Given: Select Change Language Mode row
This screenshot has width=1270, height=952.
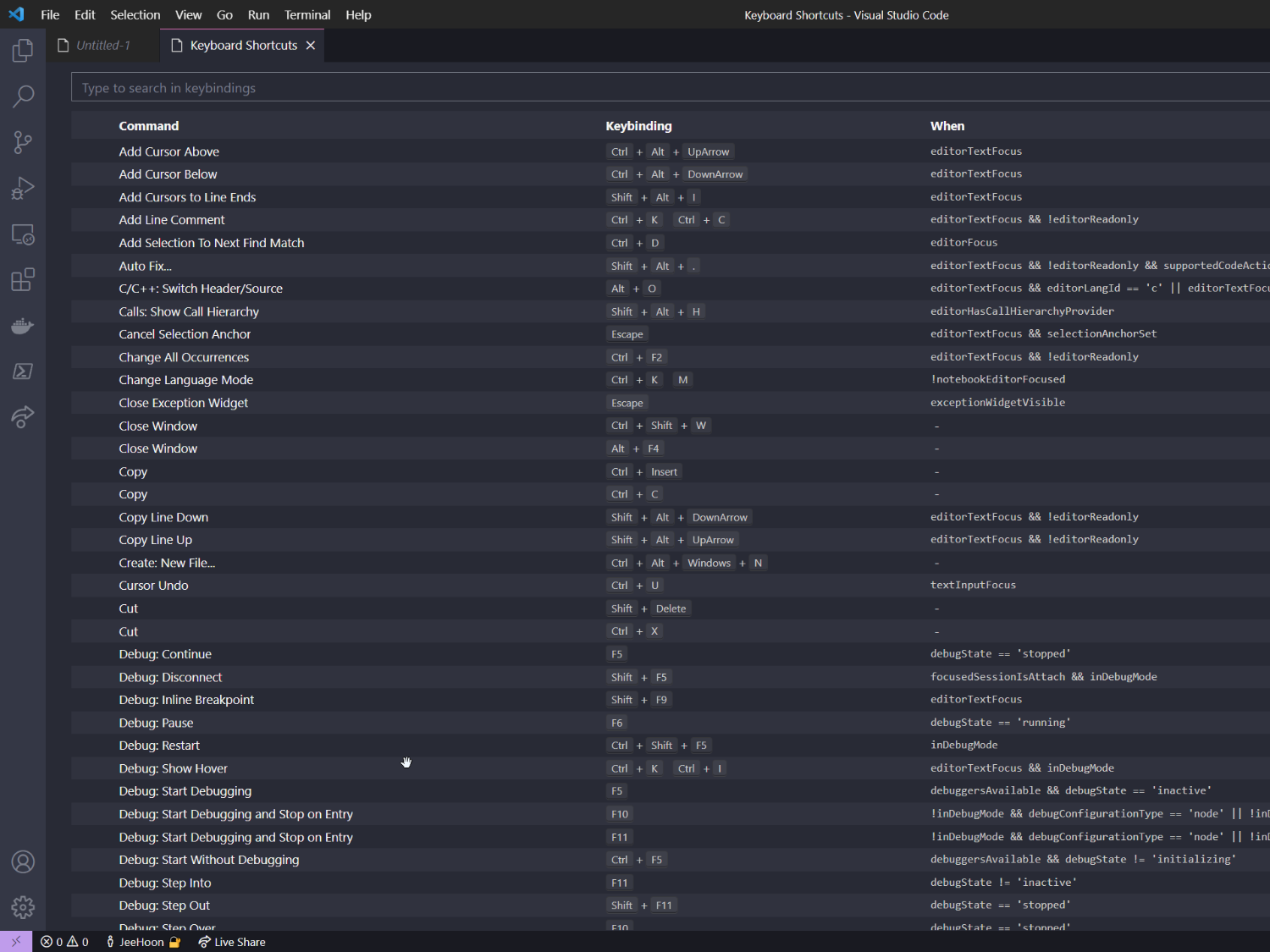Looking at the screenshot, I should [x=671, y=380].
